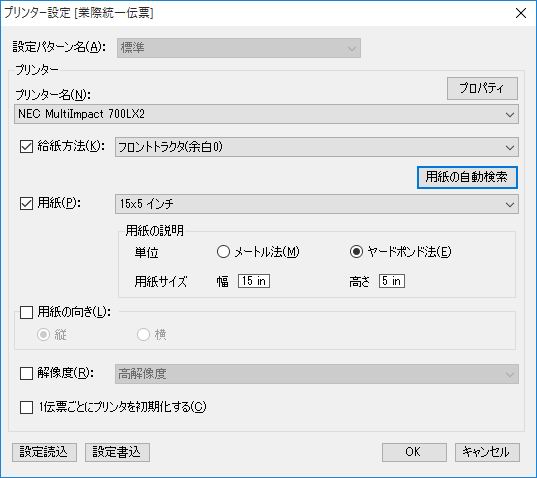The width and height of the screenshot is (537, 478).
Task: Click the キャンセル button
Action: click(x=487, y=452)
